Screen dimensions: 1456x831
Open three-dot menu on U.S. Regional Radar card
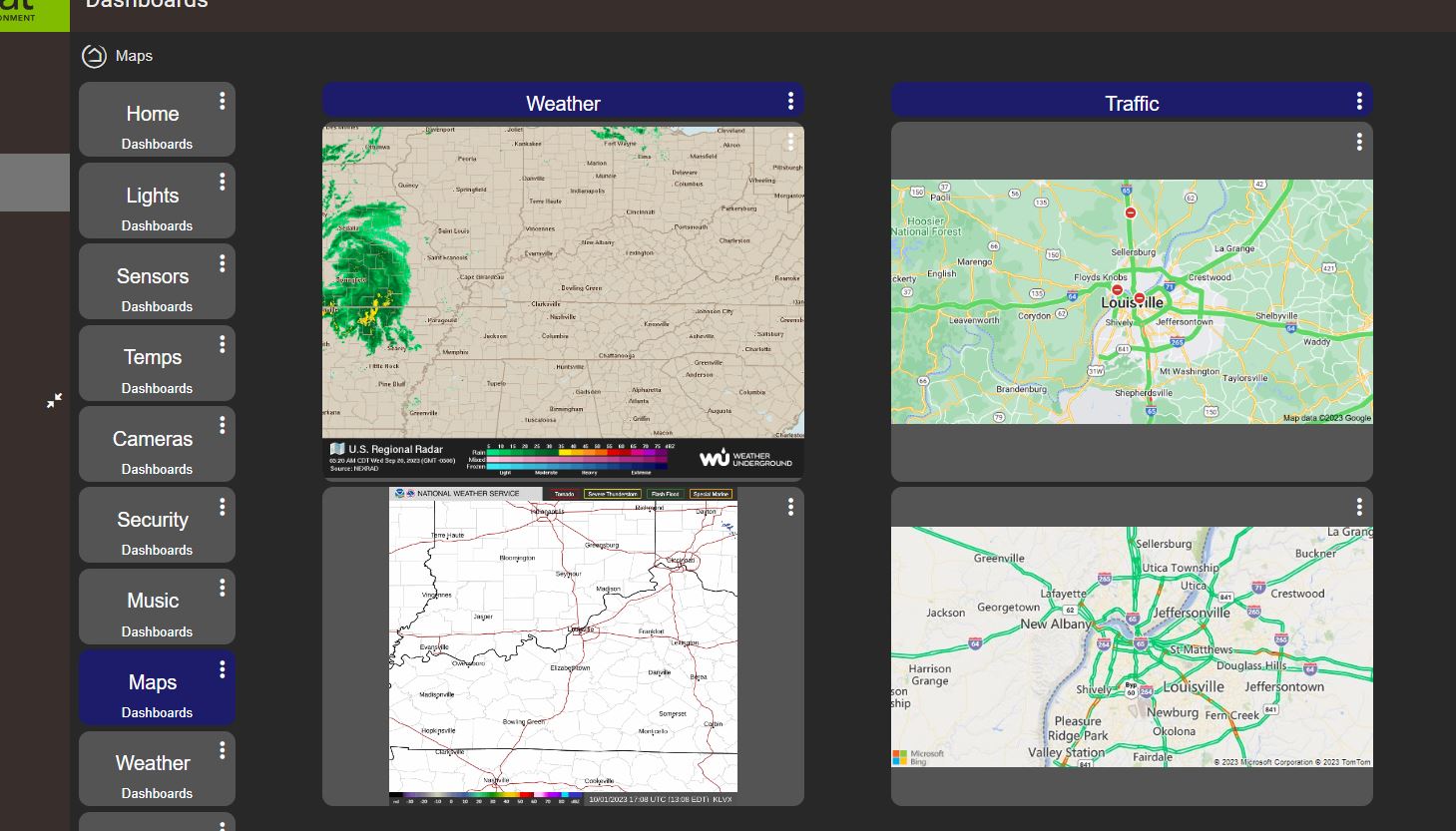click(x=790, y=142)
